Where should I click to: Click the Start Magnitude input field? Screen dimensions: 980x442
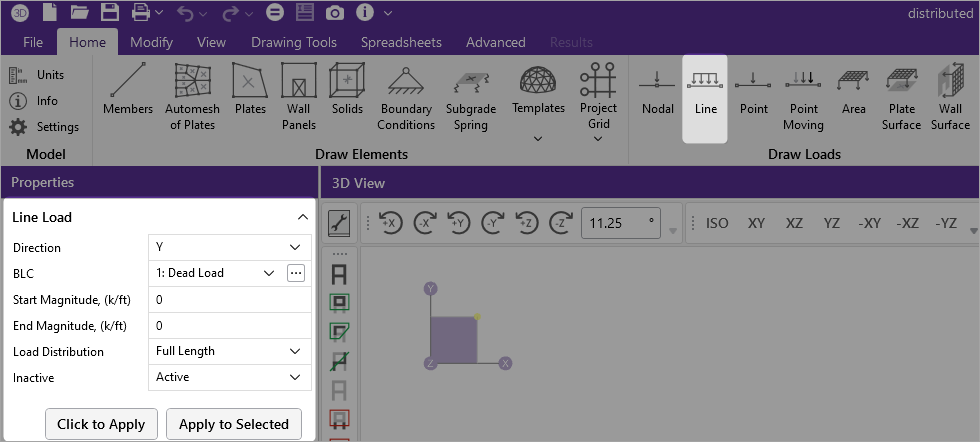[230, 299]
